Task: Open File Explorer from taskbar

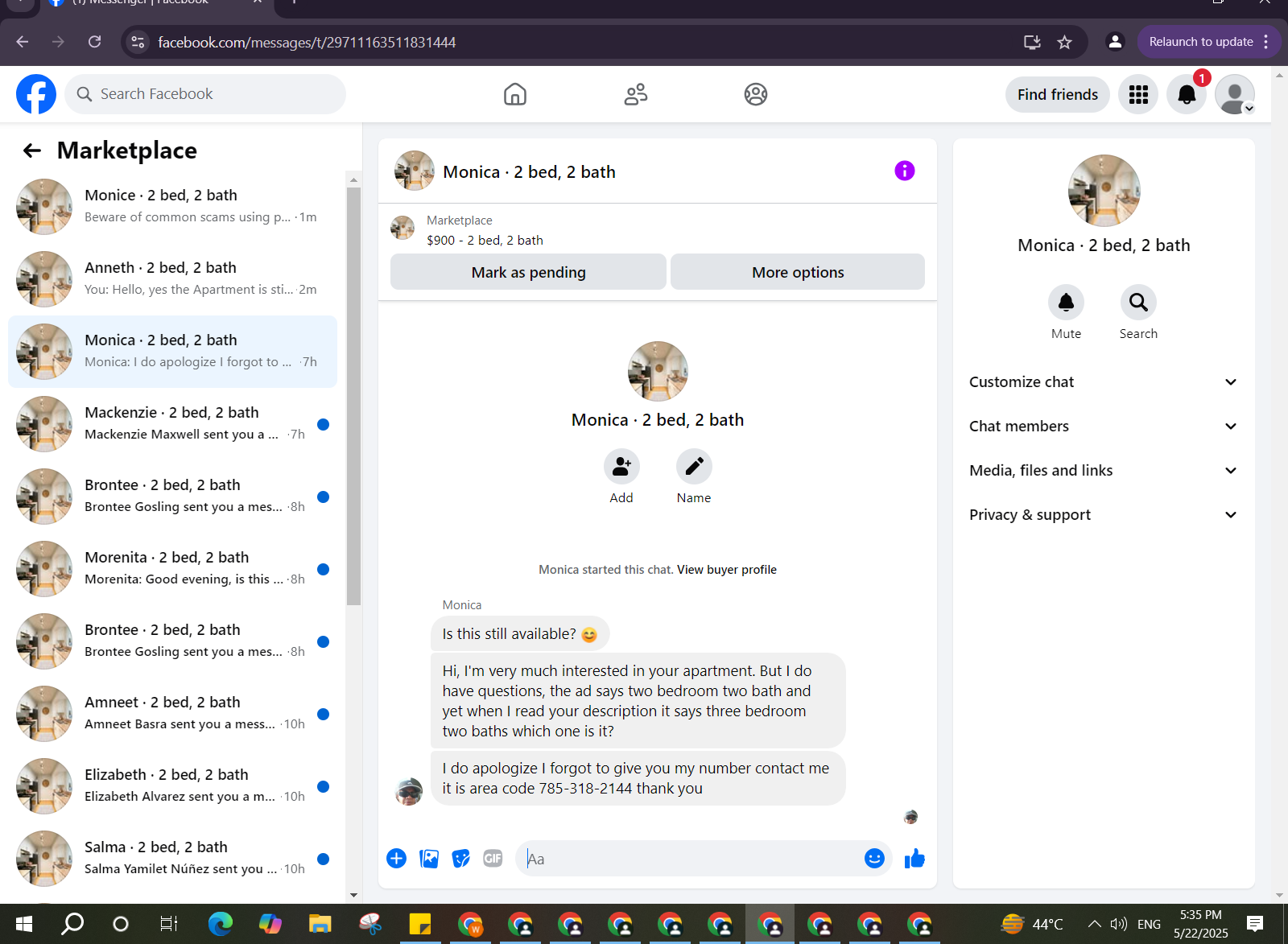Action: tap(320, 924)
